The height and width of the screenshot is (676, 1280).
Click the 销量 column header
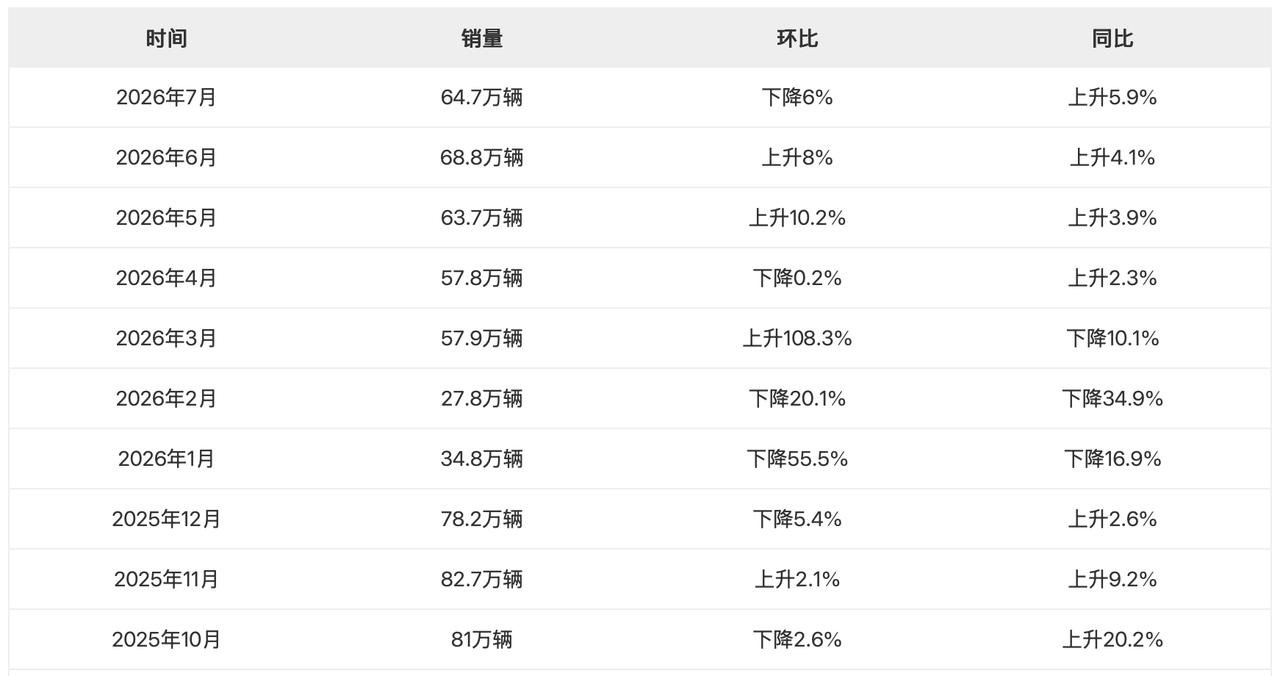point(482,38)
